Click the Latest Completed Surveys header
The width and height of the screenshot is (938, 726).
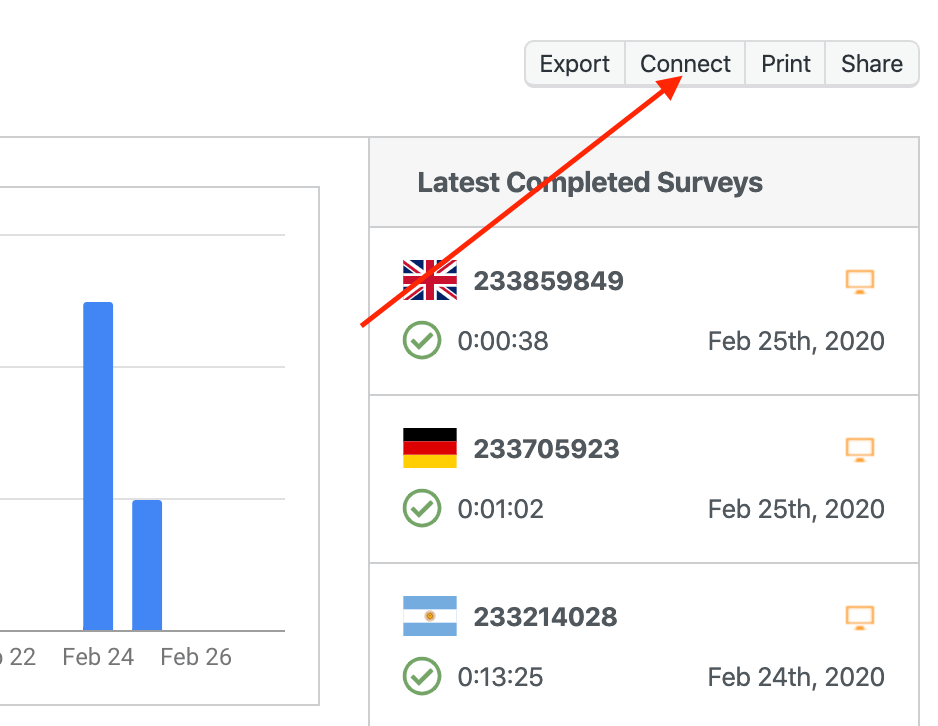(590, 183)
